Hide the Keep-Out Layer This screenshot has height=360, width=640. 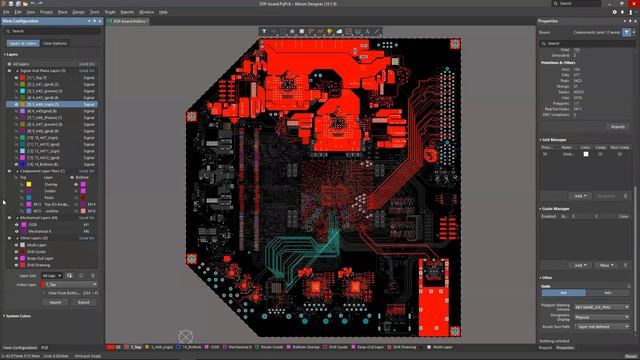(x=16, y=258)
